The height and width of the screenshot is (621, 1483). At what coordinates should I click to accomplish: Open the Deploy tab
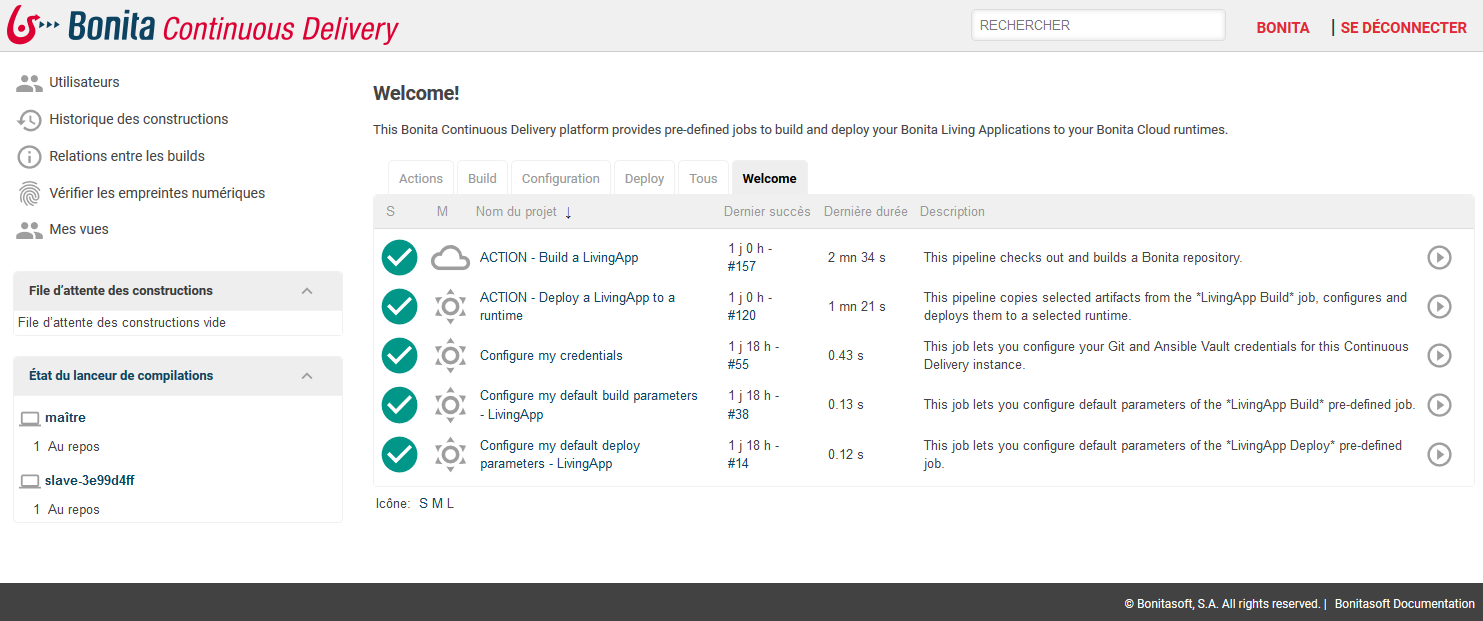pos(644,178)
